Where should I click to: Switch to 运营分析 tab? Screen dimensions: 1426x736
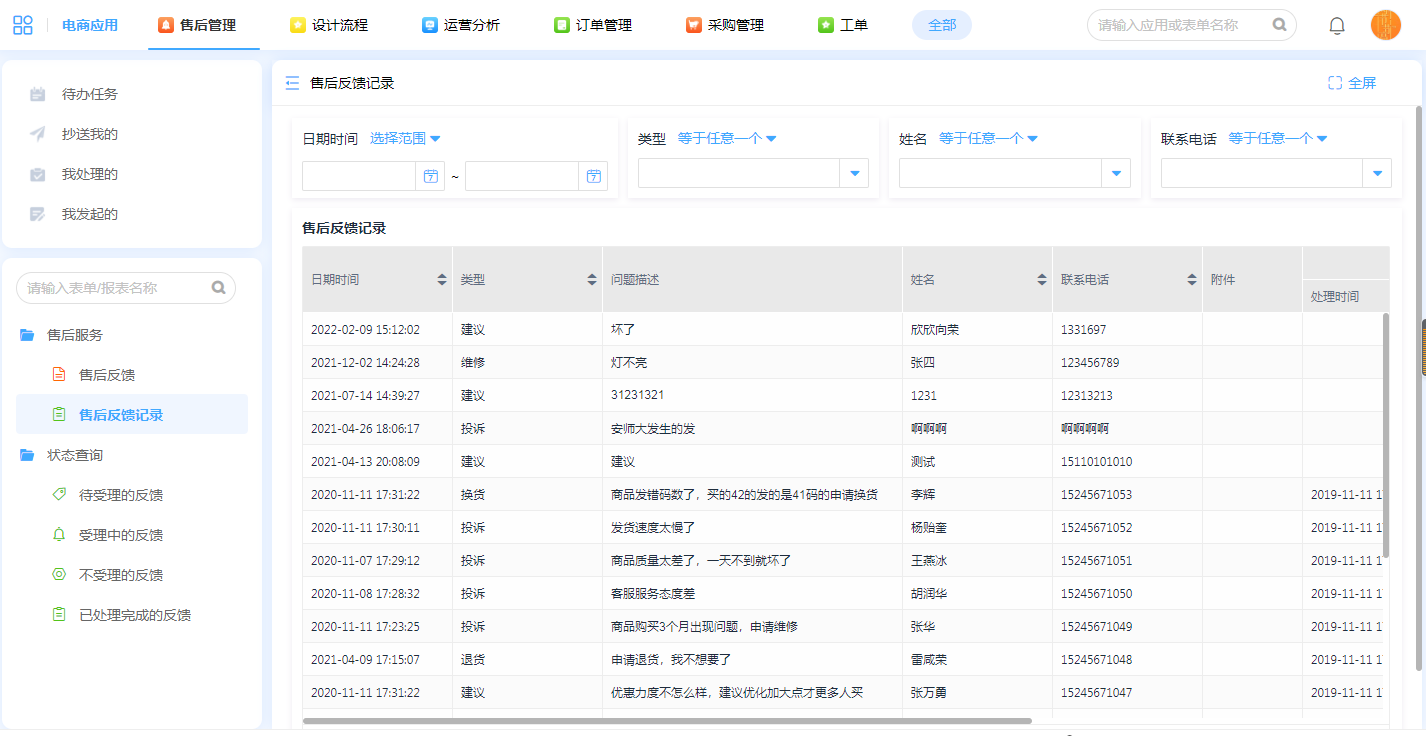(460, 25)
